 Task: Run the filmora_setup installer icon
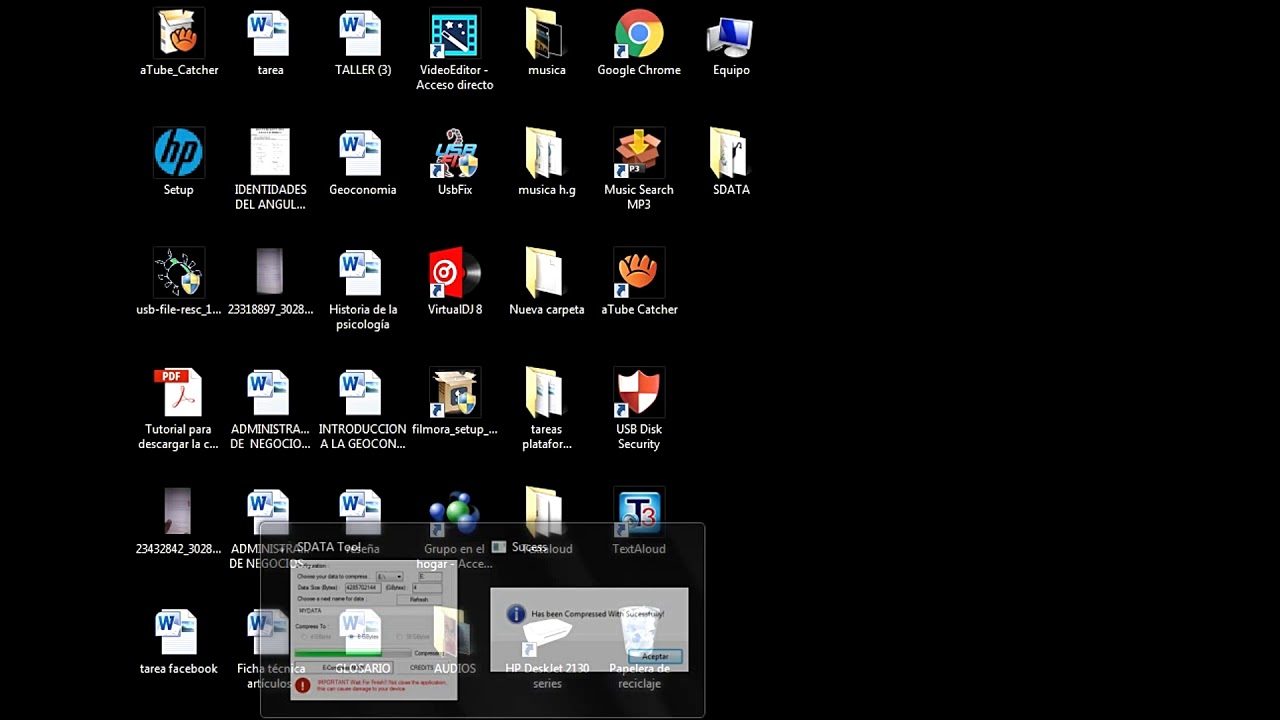(x=455, y=402)
